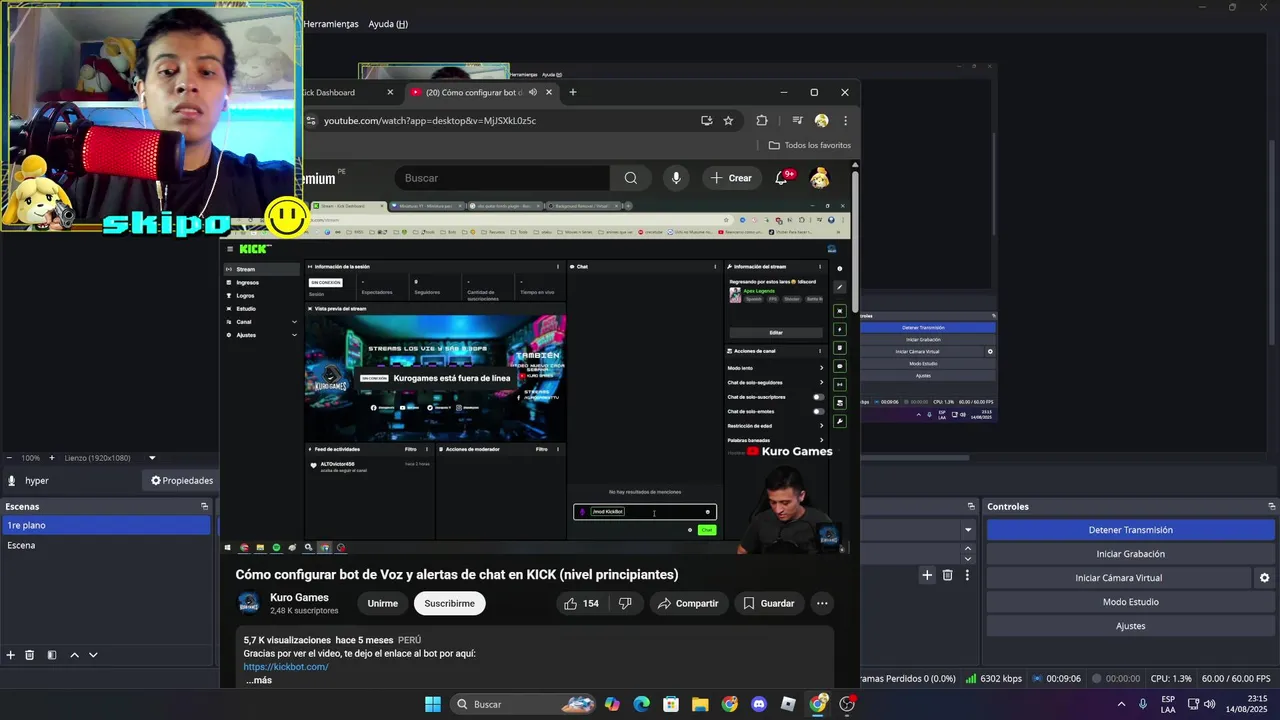Like the video with 154 likes
This screenshot has height=720, width=1280.
click(581, 603)
